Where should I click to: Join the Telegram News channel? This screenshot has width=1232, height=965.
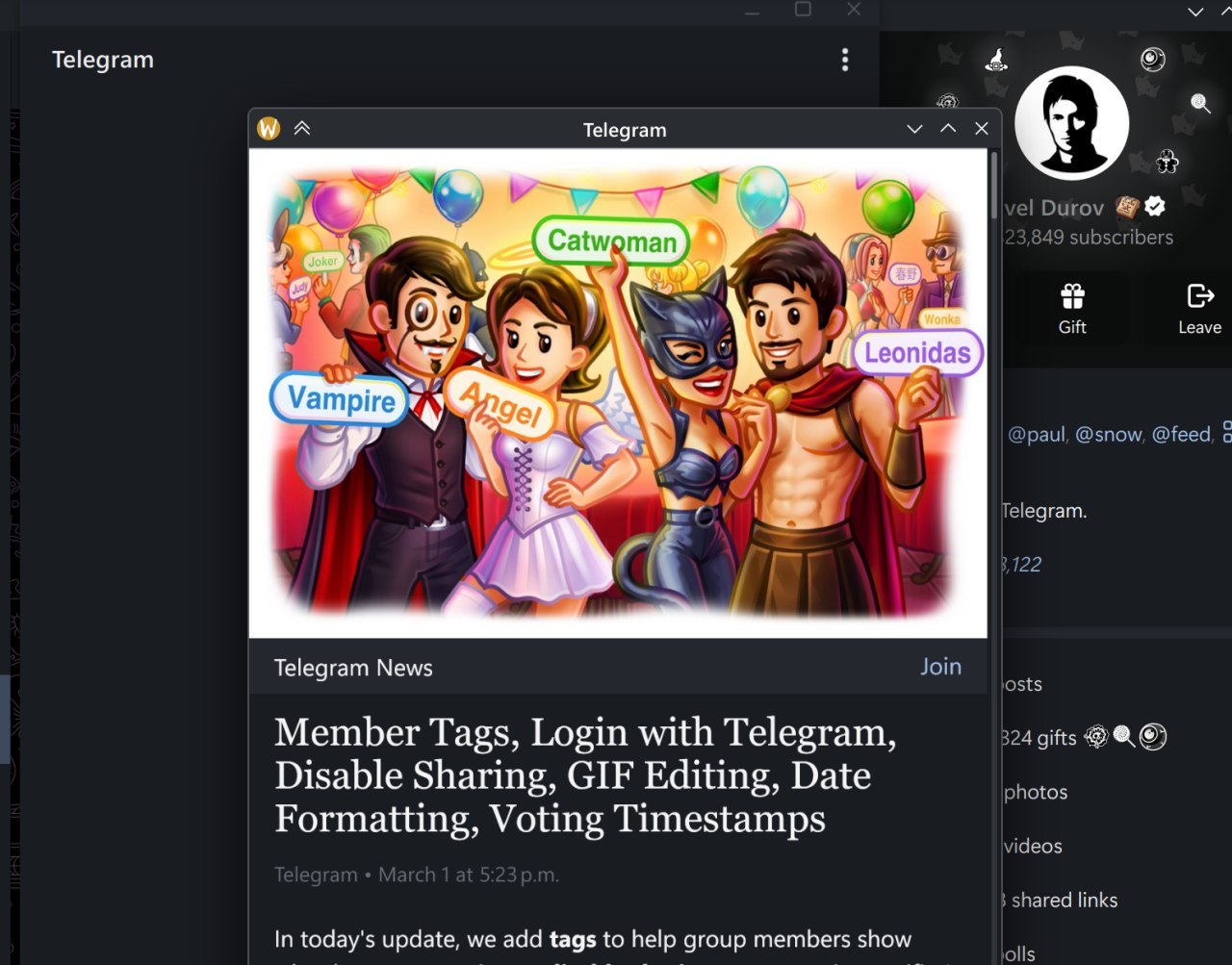[940, 667]
